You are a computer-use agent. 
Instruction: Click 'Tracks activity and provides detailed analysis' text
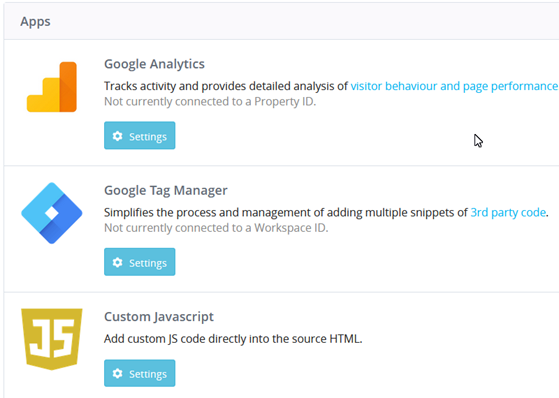click(x=226, y=86)
